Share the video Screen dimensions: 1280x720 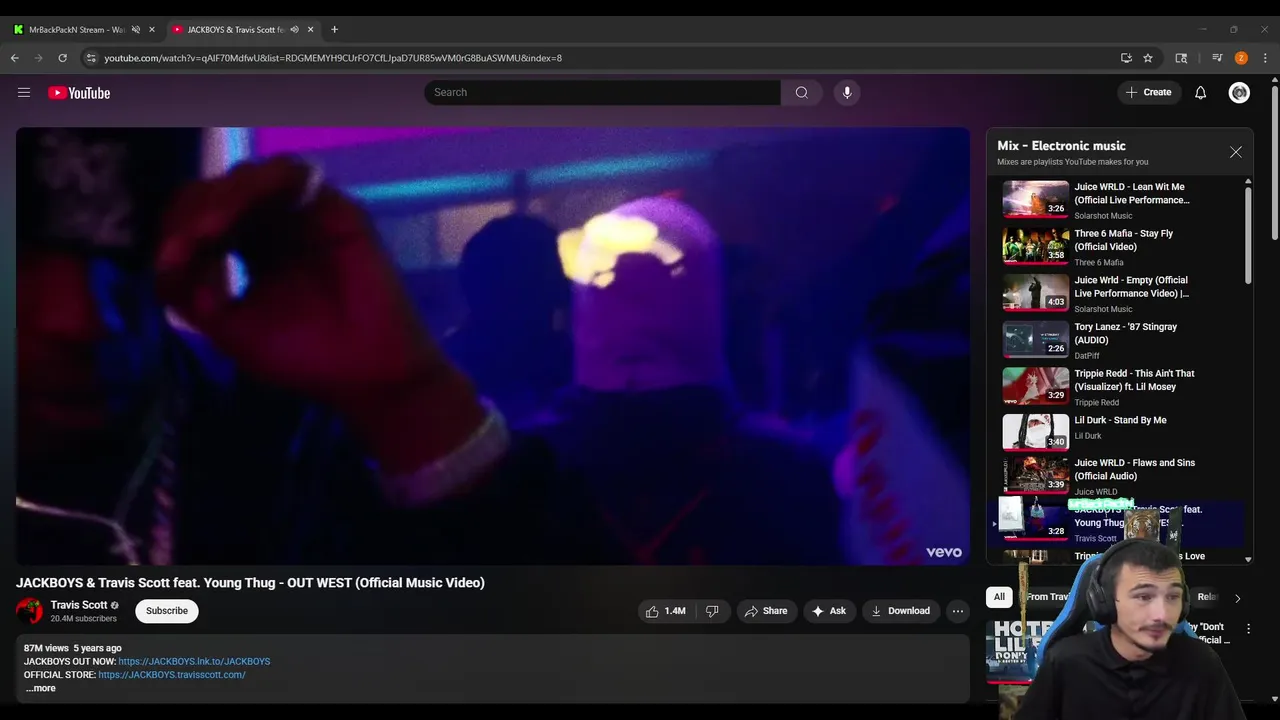(x=765, y=611)
